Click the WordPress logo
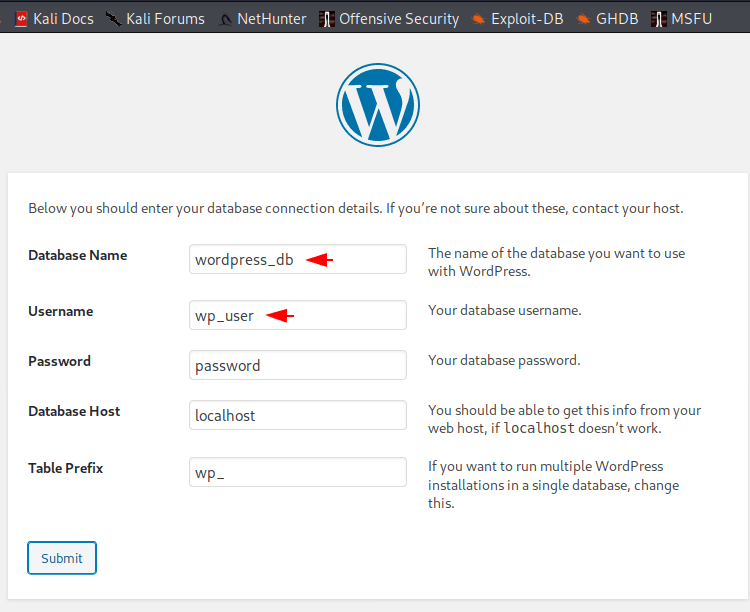Screen dimensions: 750x612 [x=378, y=105]
